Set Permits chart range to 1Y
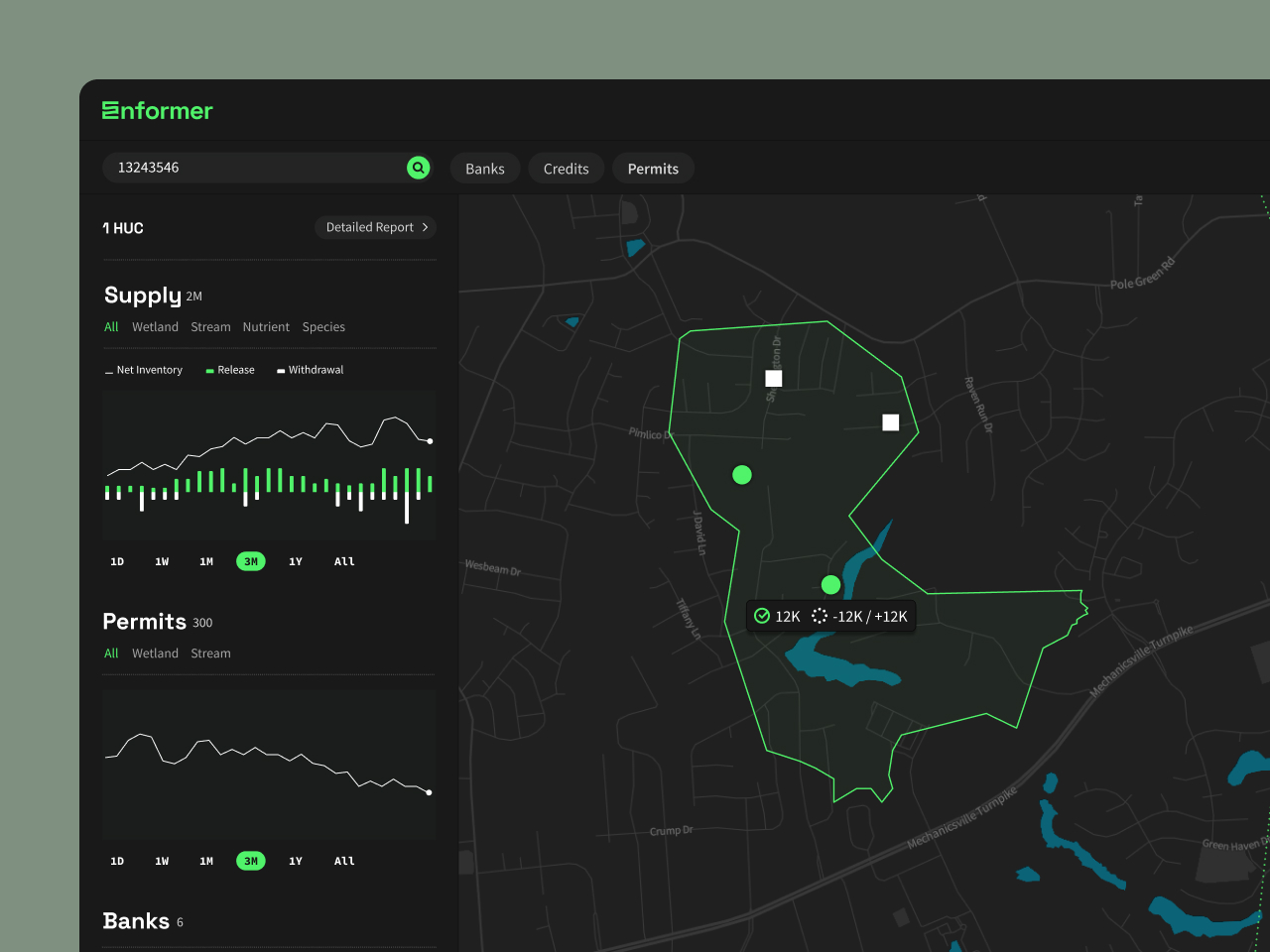The image size is (1270, 952). (x=296, y=861)
